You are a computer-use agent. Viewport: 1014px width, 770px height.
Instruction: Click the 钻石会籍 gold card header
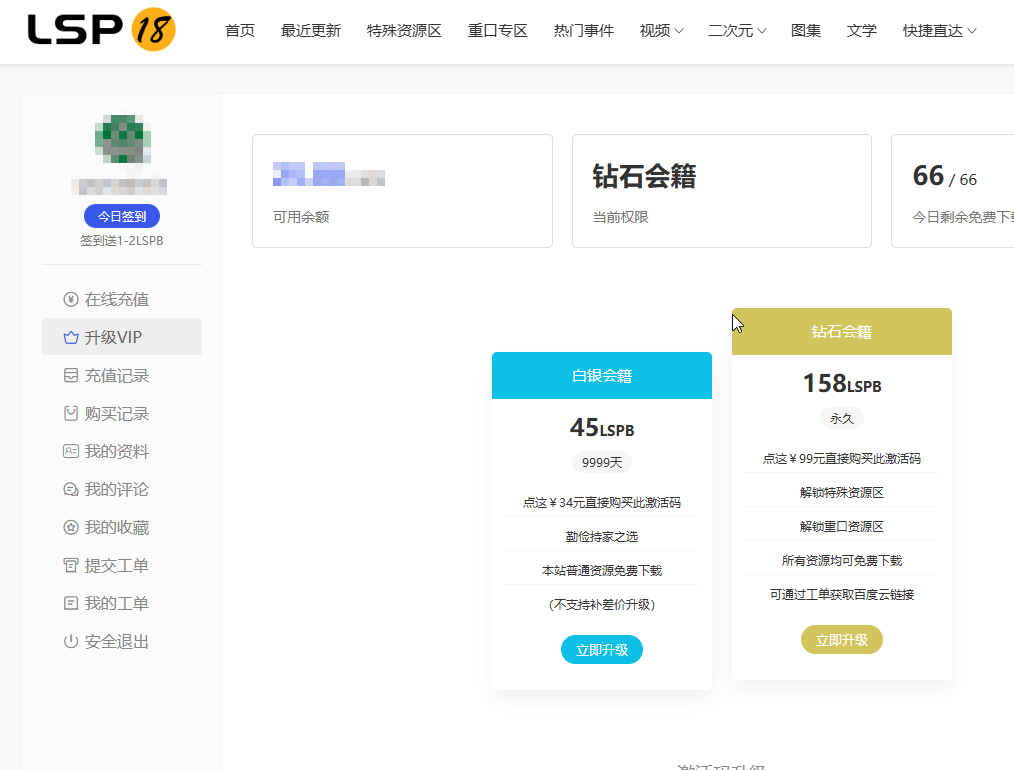point(841,332)
